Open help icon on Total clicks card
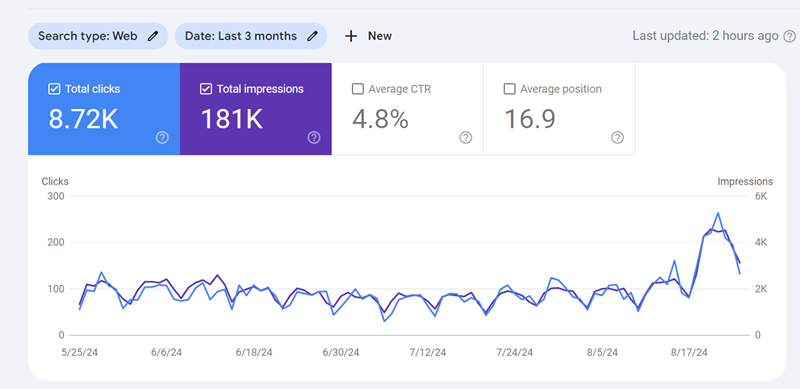800x389 pixels. [162, 137]
